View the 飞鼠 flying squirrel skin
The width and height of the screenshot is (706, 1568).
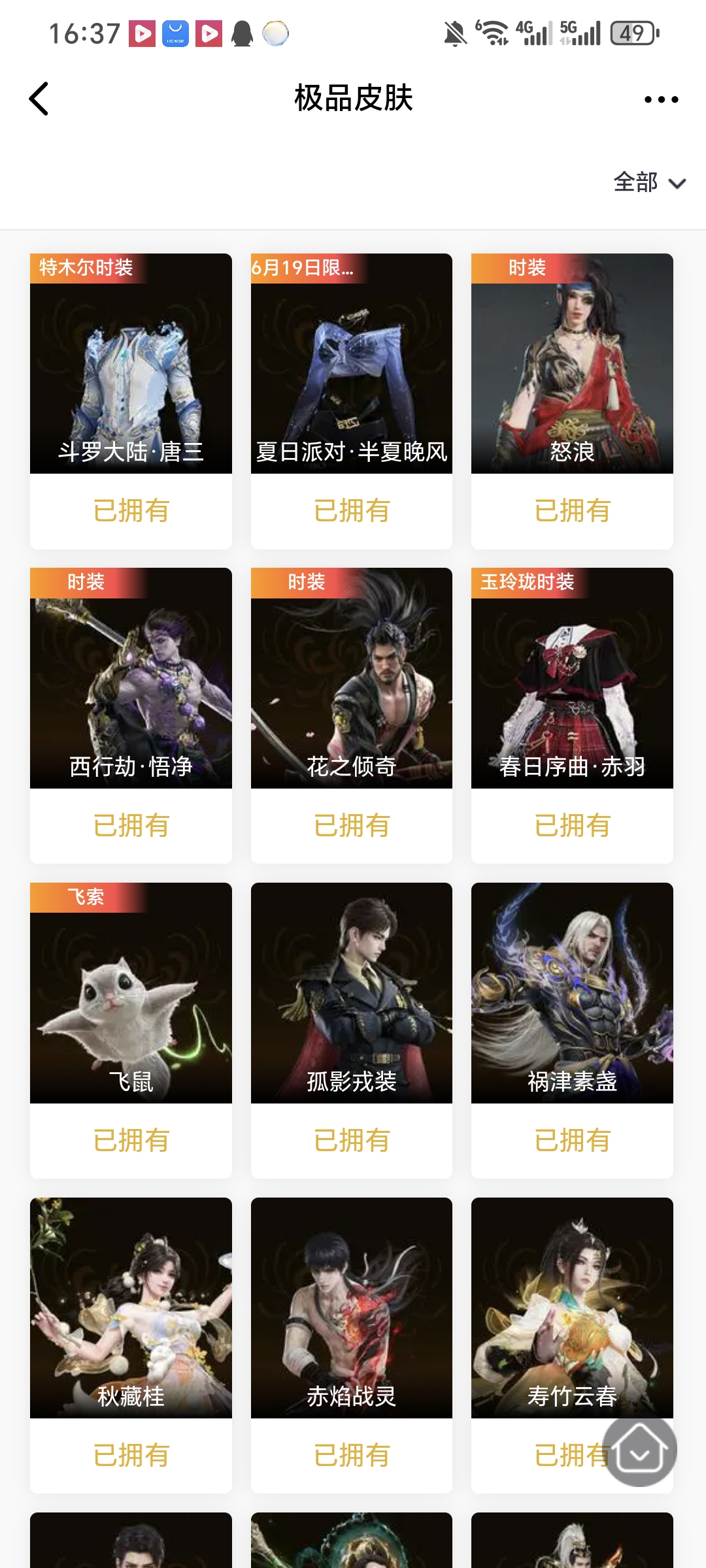tap(131, 993)
